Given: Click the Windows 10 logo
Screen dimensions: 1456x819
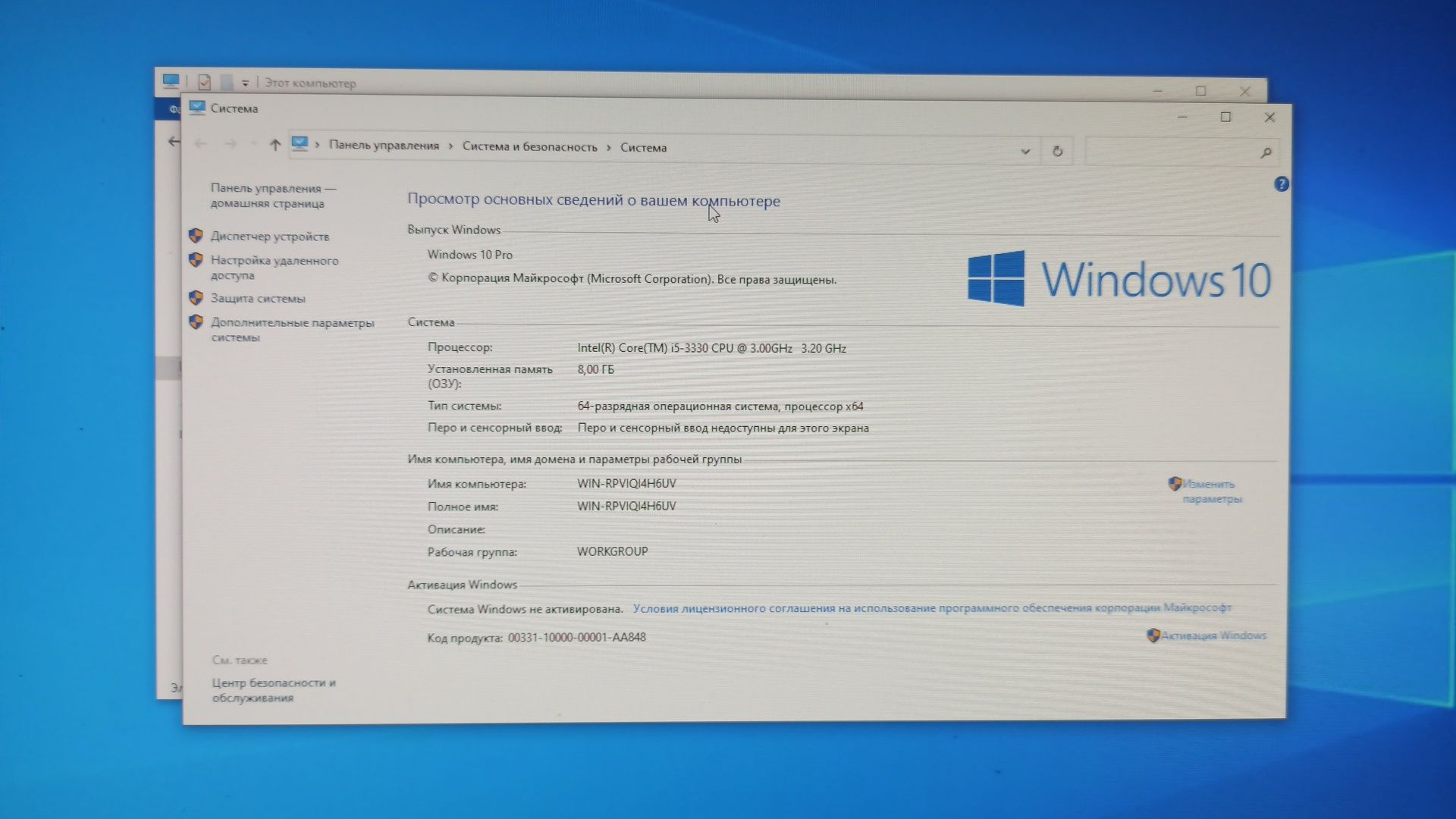Looking at the screenshot, I should (1119, 279).
